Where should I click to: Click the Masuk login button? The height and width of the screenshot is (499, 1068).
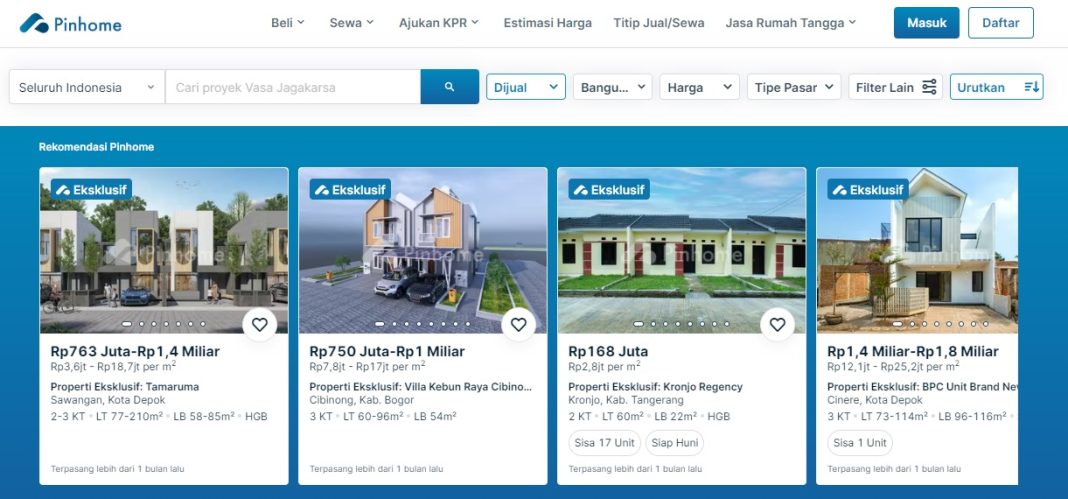pyautogui.click(x=926, y=22)
